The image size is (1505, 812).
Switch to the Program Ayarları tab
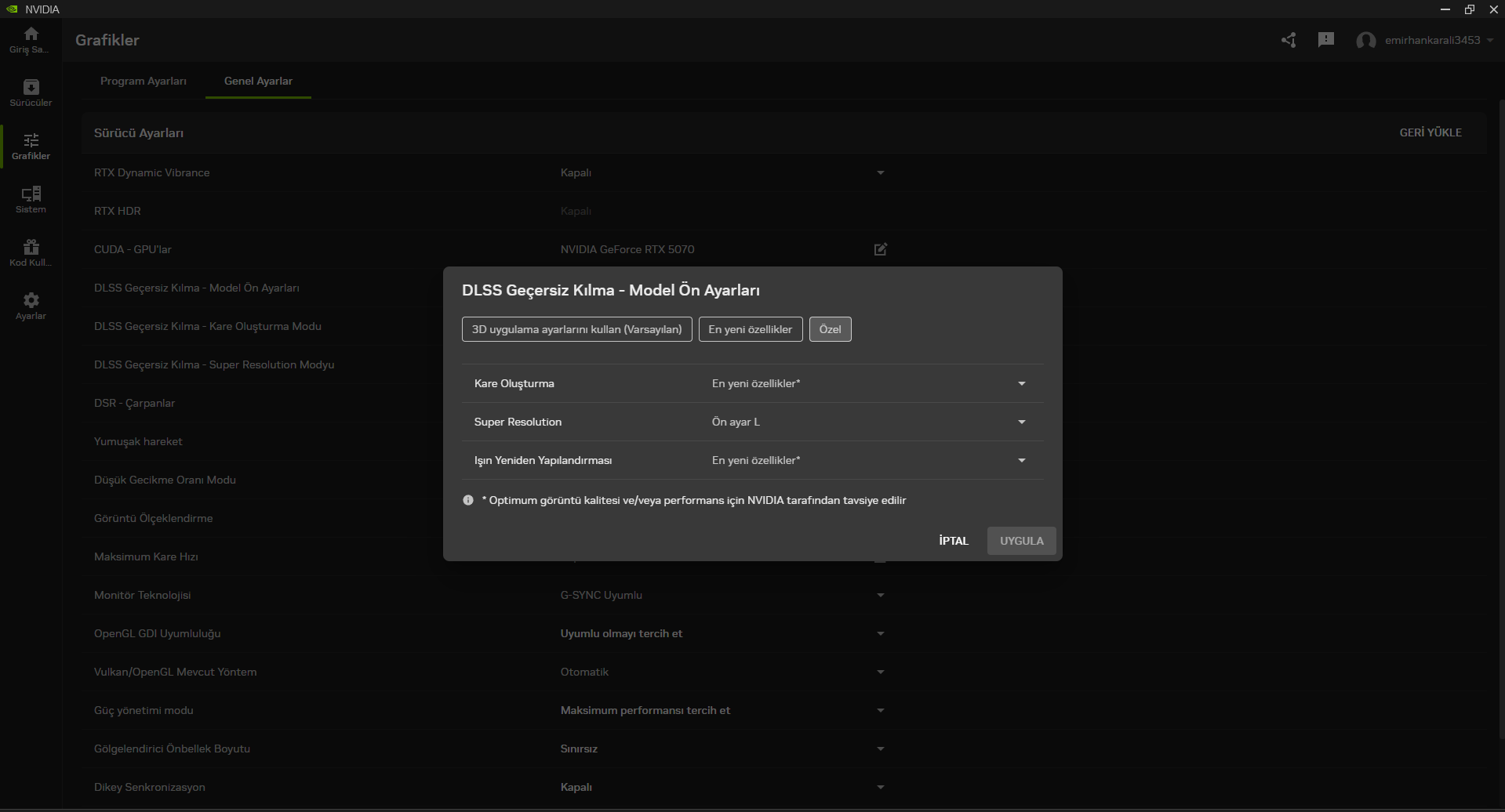[x=144, y=81]
